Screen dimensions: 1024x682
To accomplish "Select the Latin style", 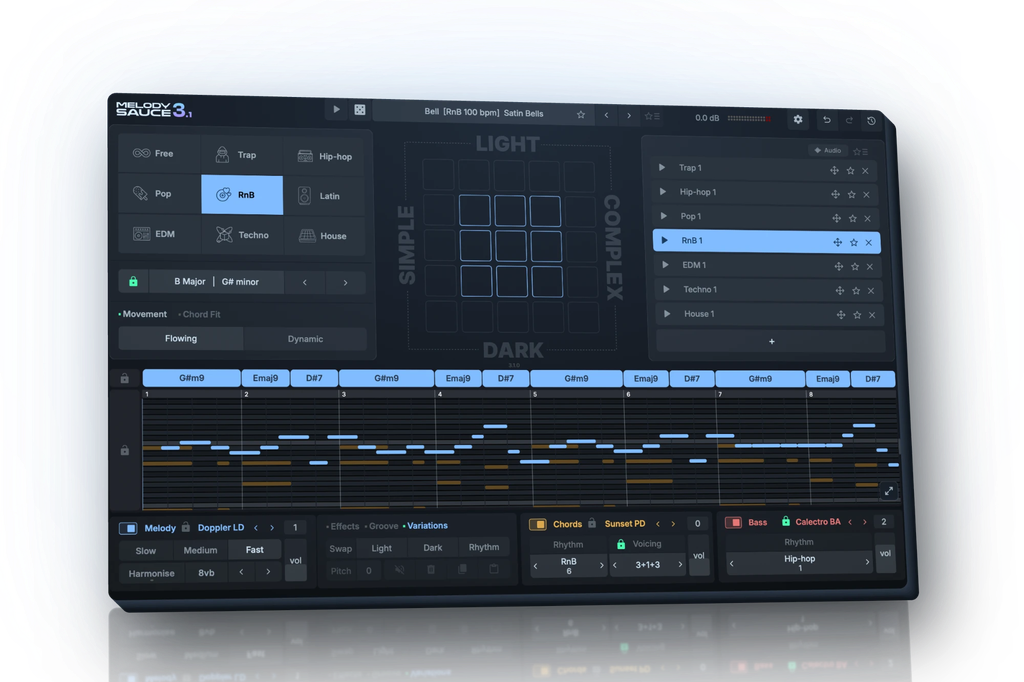I will point(325,196).
